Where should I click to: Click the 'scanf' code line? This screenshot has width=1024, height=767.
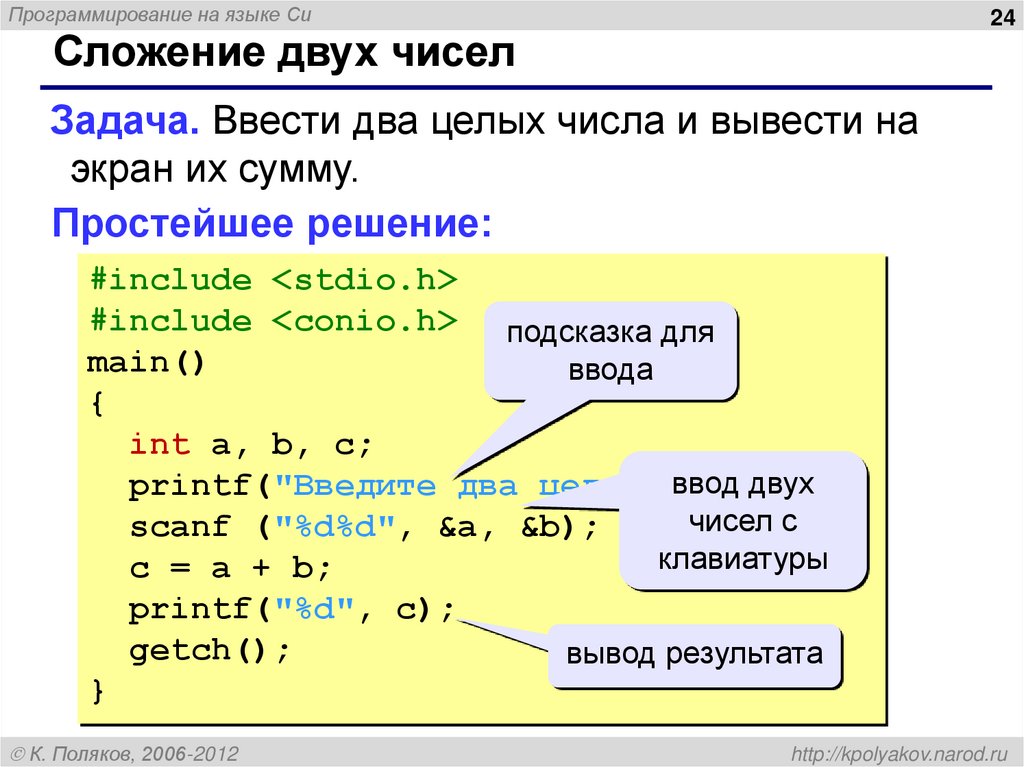(363, 527)
